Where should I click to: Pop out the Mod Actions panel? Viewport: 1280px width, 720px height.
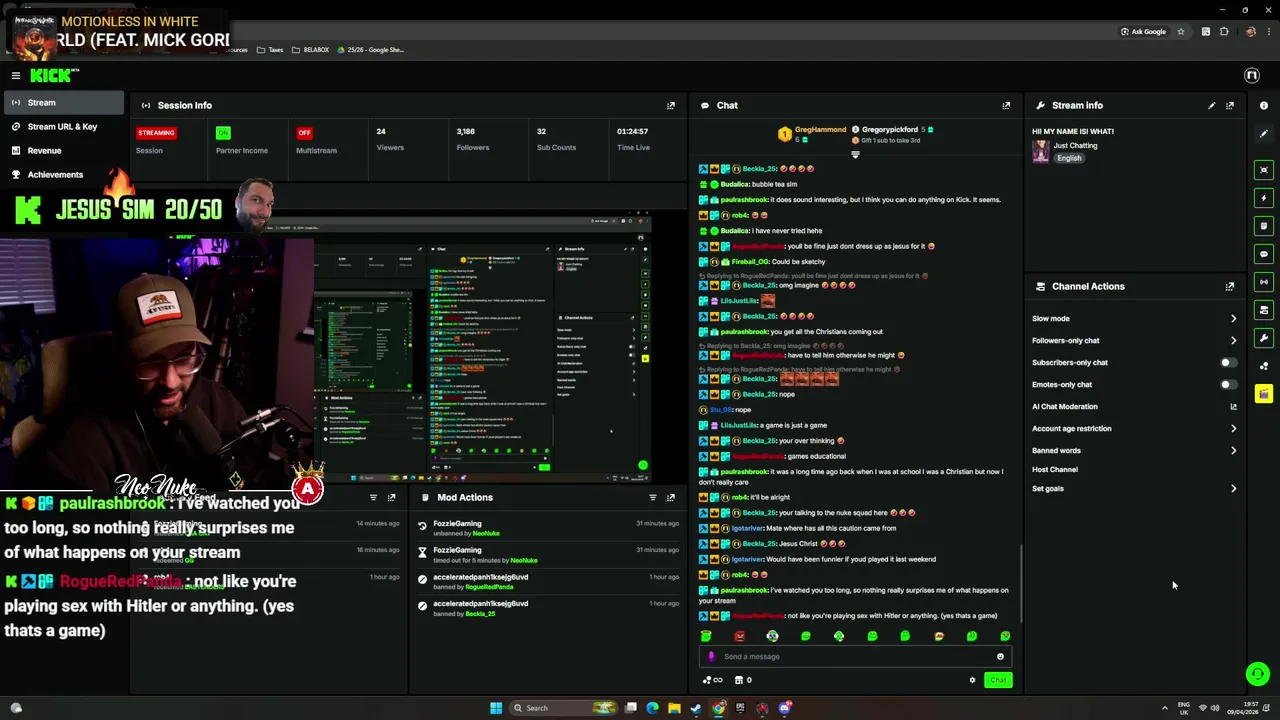pyautogui.click(x=671, y=497)
